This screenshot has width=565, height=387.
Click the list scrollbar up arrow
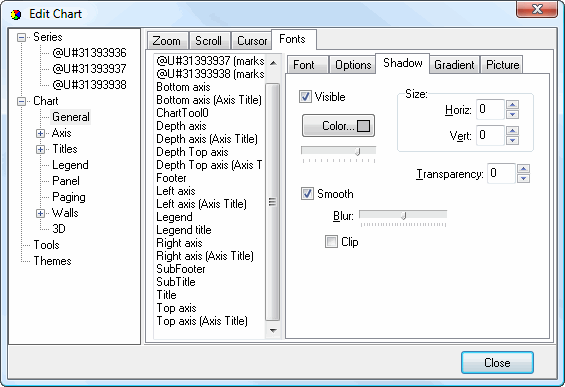tap(273, 63)
